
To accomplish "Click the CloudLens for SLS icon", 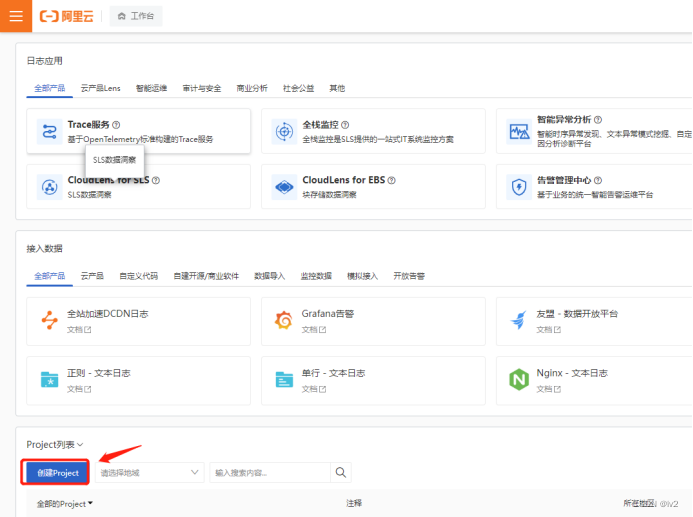I will [50, 187].
